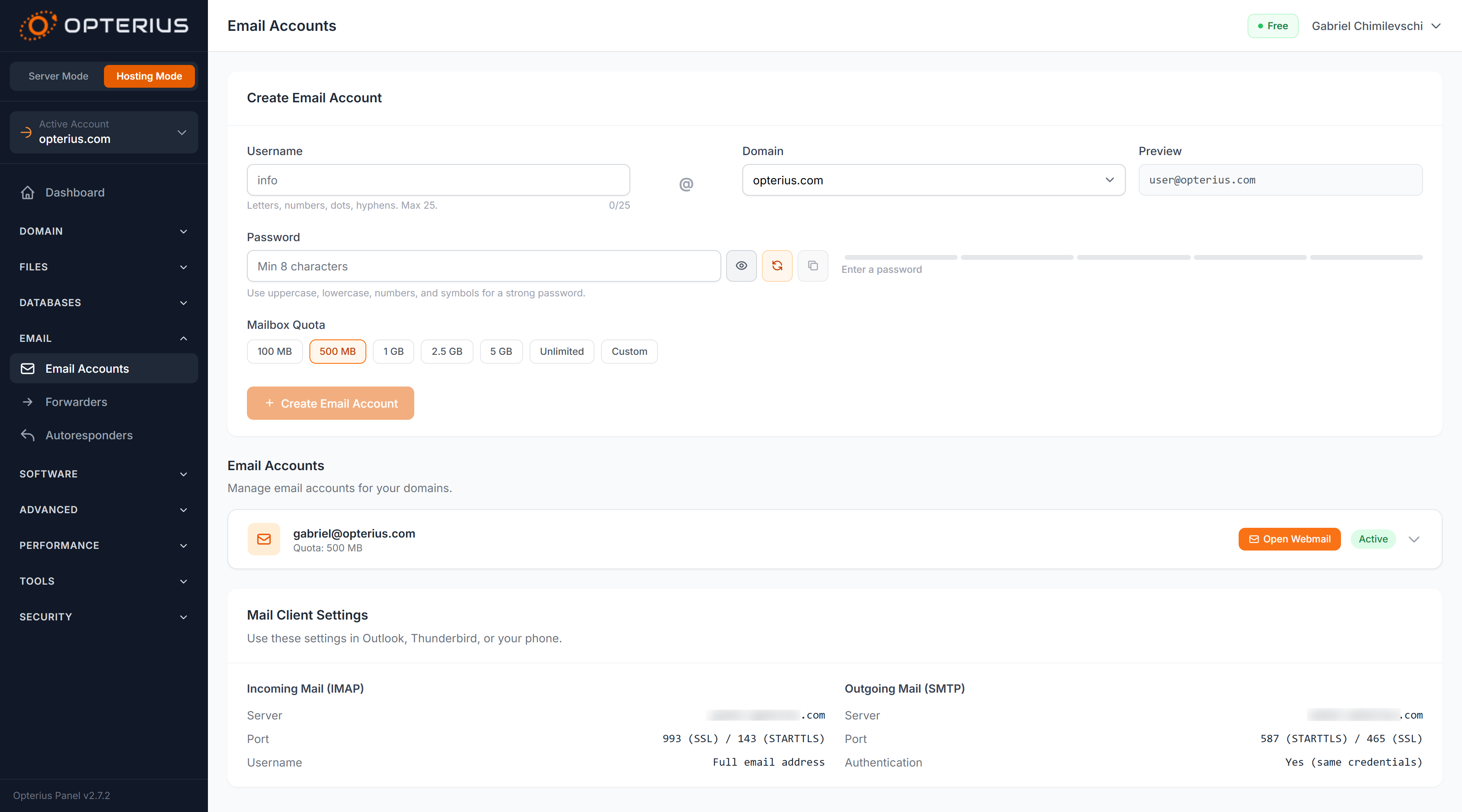Click the Preview field showing user@opterius.com

pyautogui.click(x=1280, y=180)
